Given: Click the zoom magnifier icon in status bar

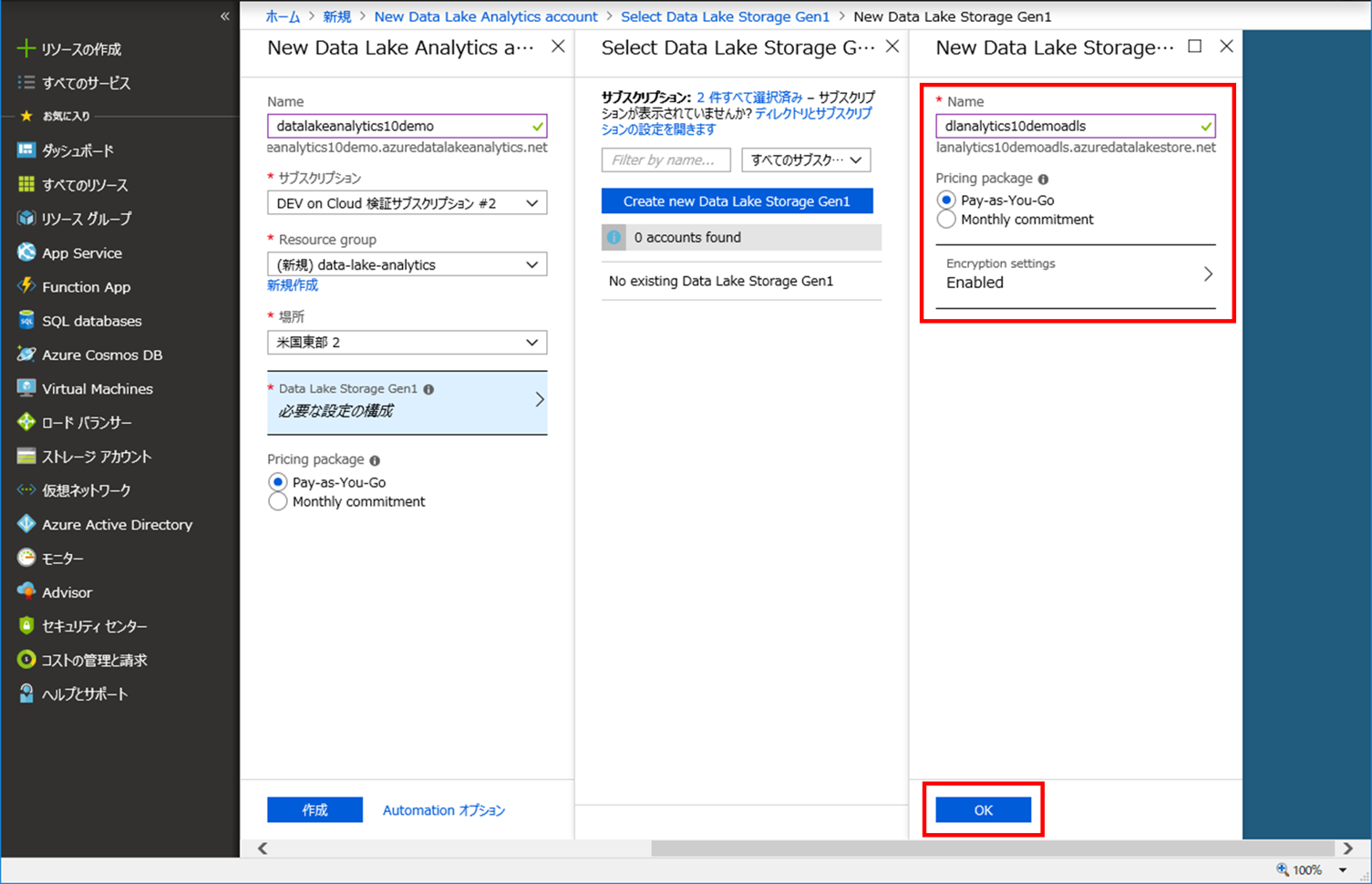Looking at the screenshot, I should [1283, 869].
